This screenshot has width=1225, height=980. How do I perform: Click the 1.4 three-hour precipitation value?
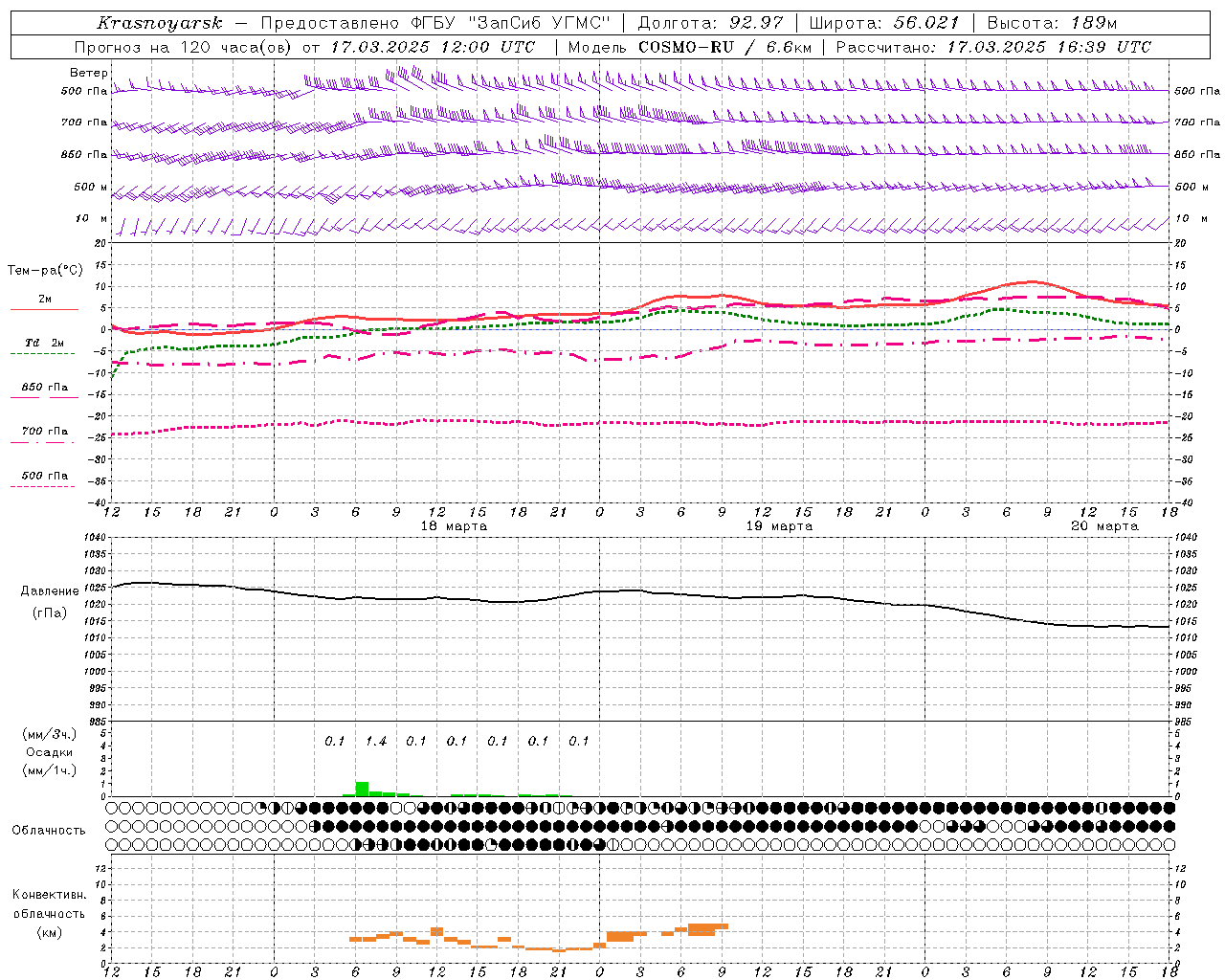coord(376,741)
